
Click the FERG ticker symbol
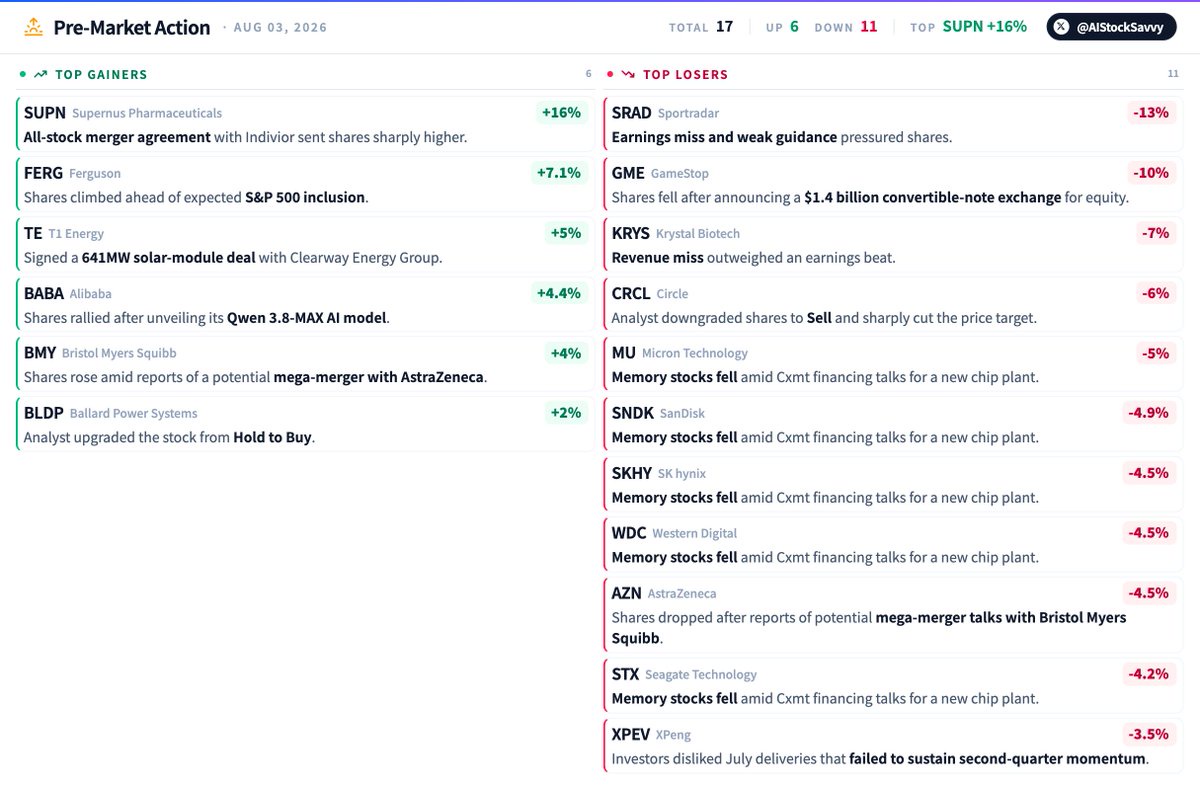click(43, 173)
